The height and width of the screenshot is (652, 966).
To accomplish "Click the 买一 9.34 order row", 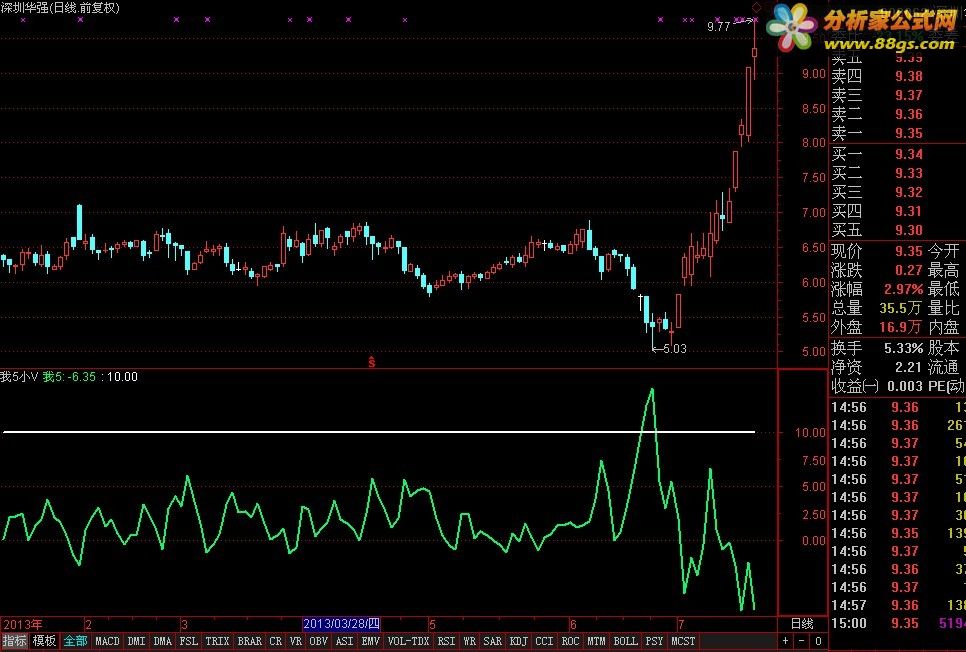I will pos(877,154).
